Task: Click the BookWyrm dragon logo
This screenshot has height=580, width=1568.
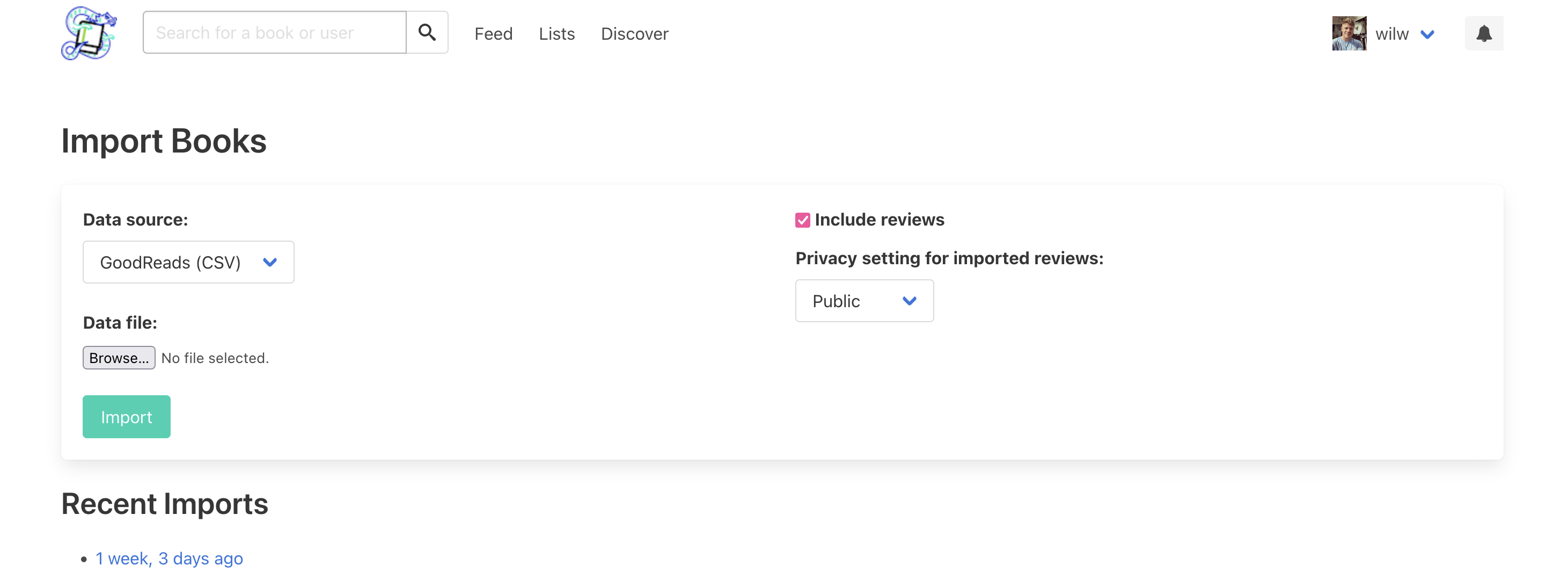Action: click(x=89, y=33)
